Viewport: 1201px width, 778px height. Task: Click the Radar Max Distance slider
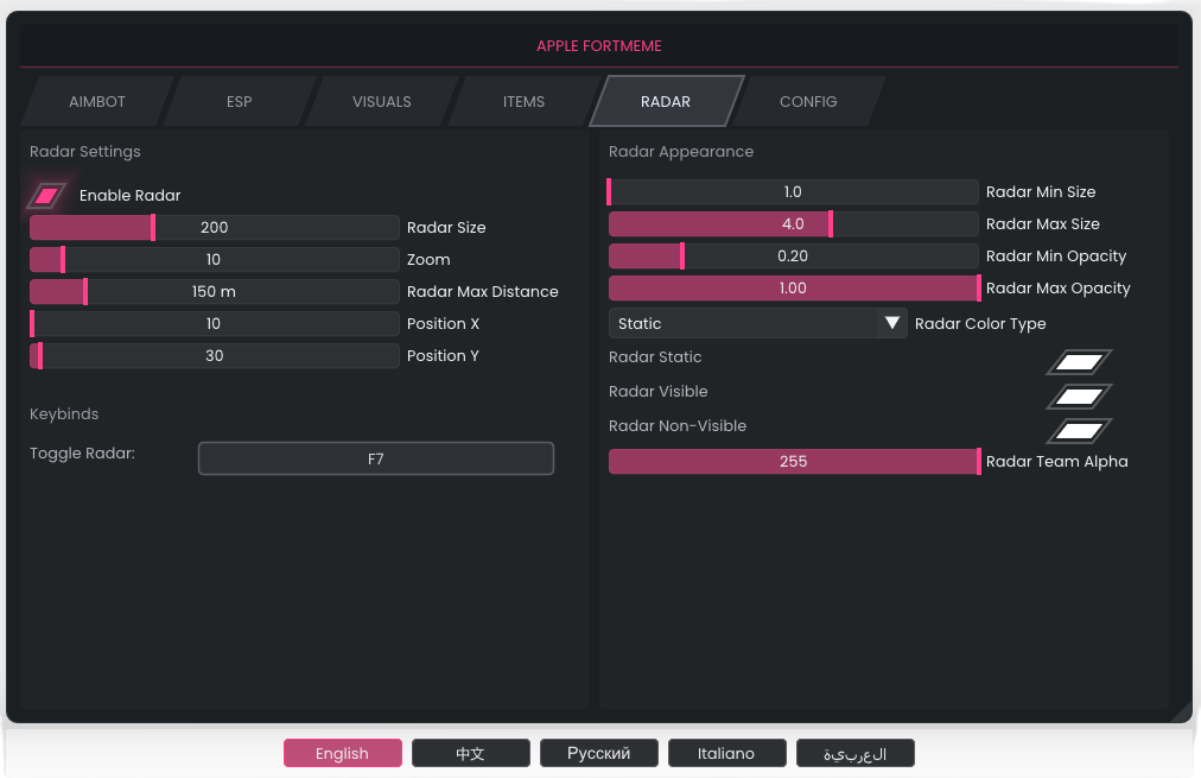pos(214,292)
